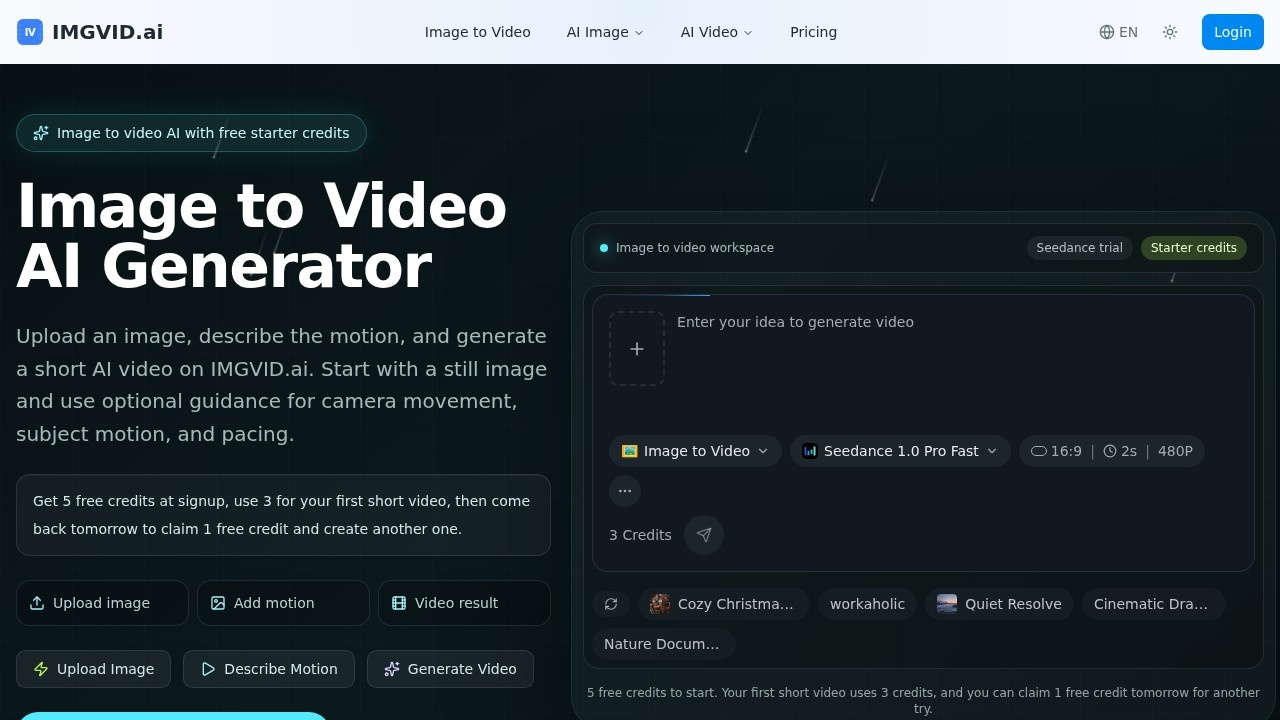Click the Upload image step card
Image resolution: width=1280 pixels, height=720 pixels.
(102, 603)
